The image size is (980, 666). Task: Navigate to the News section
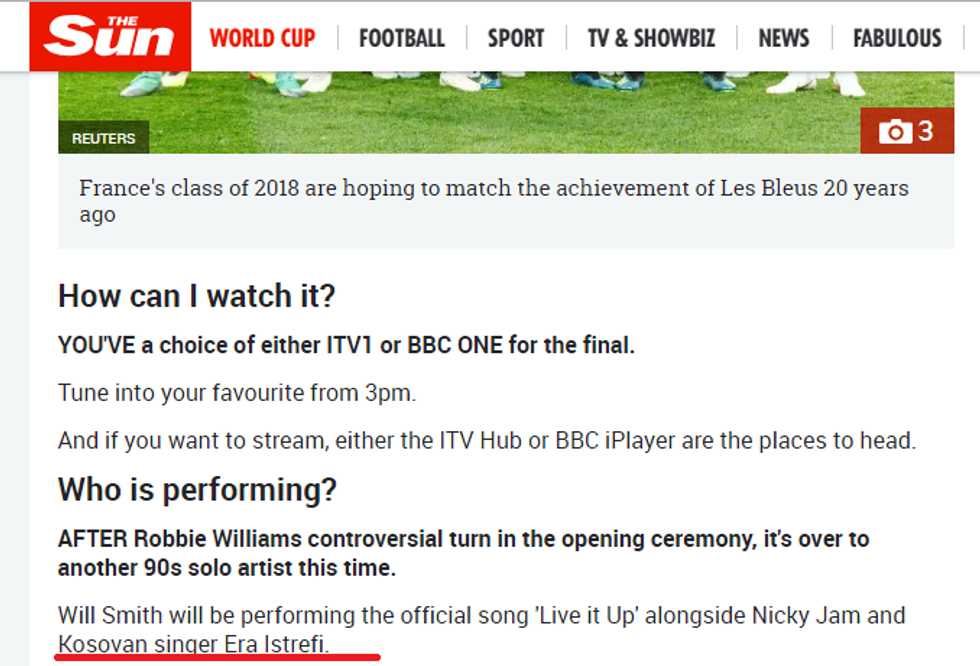coord(783,38)
